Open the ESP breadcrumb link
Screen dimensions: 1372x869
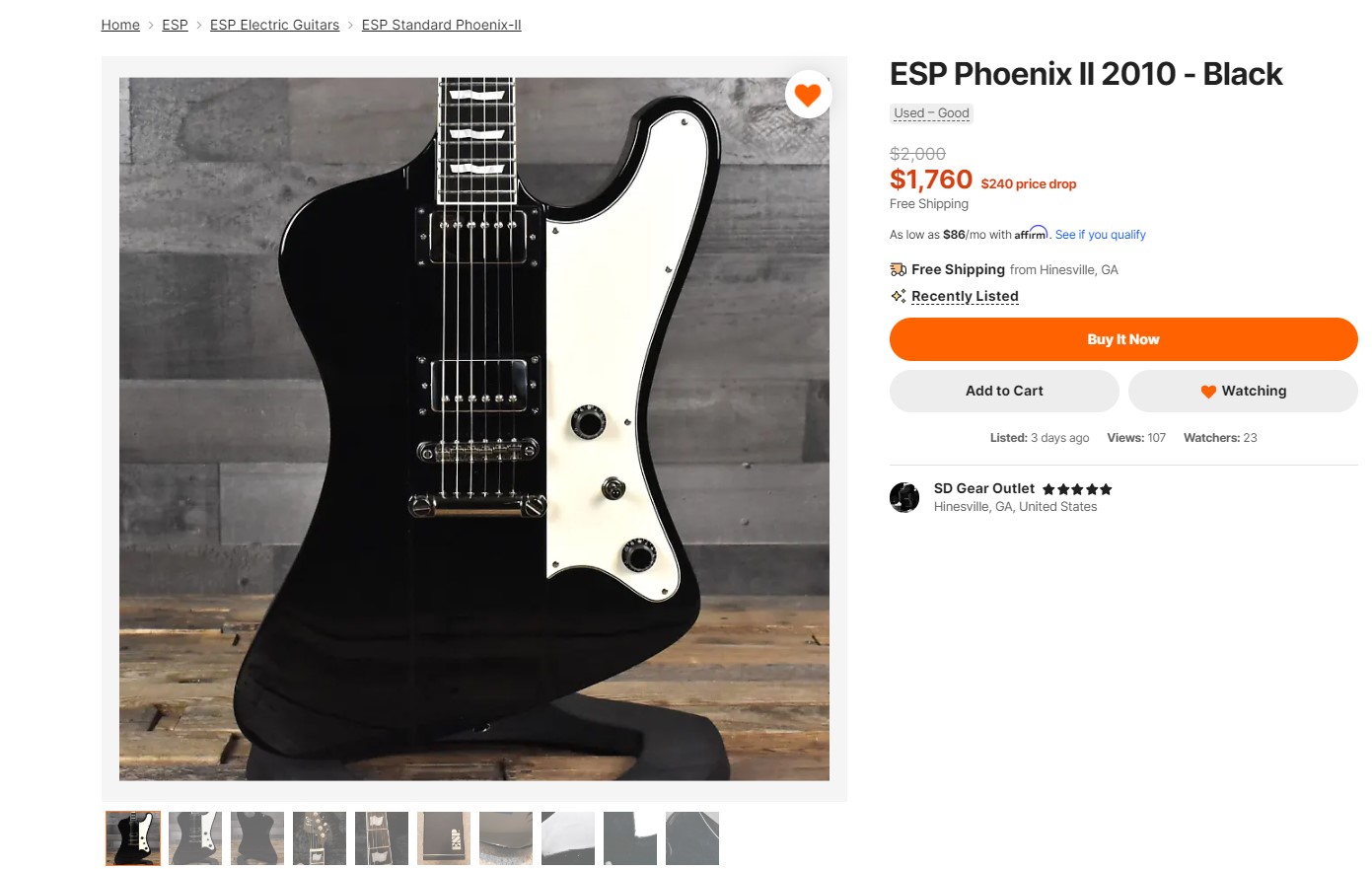(175, 25)
